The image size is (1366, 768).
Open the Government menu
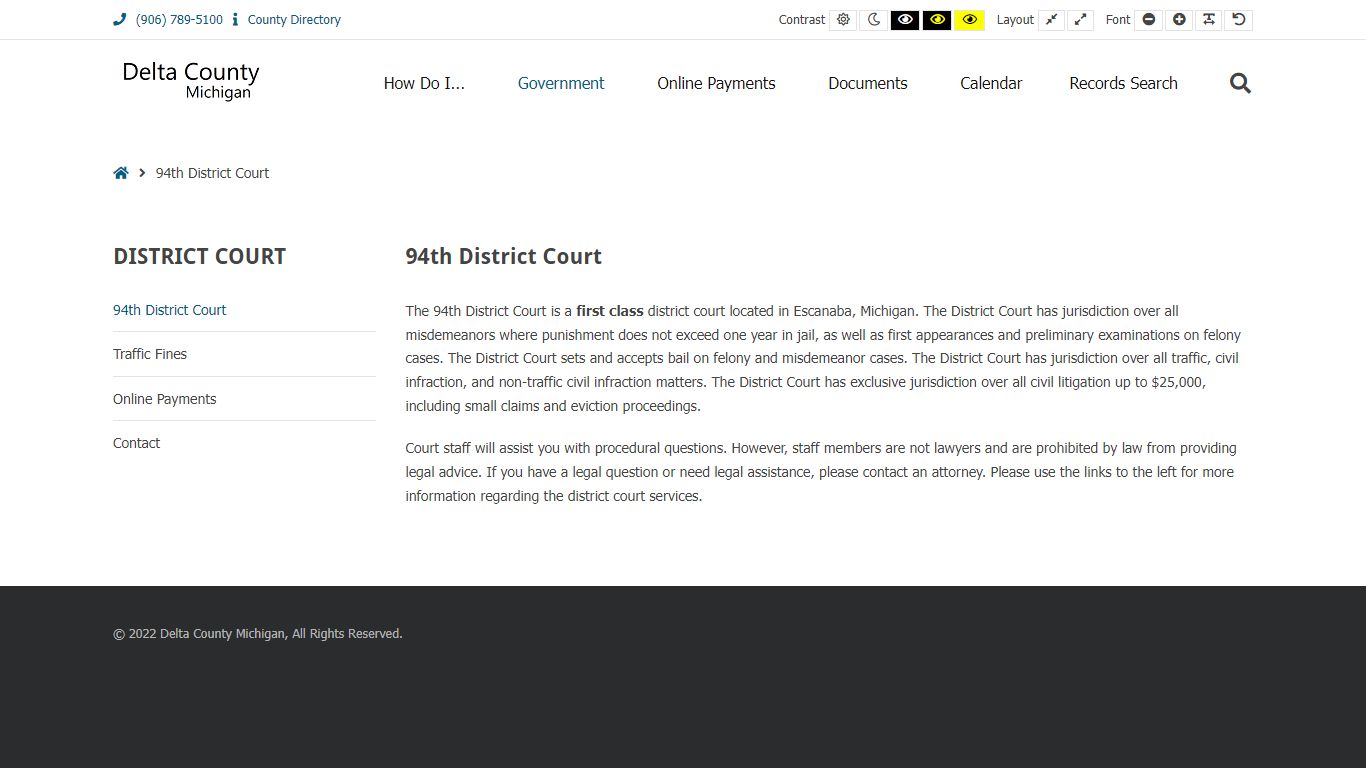[561, 83]
